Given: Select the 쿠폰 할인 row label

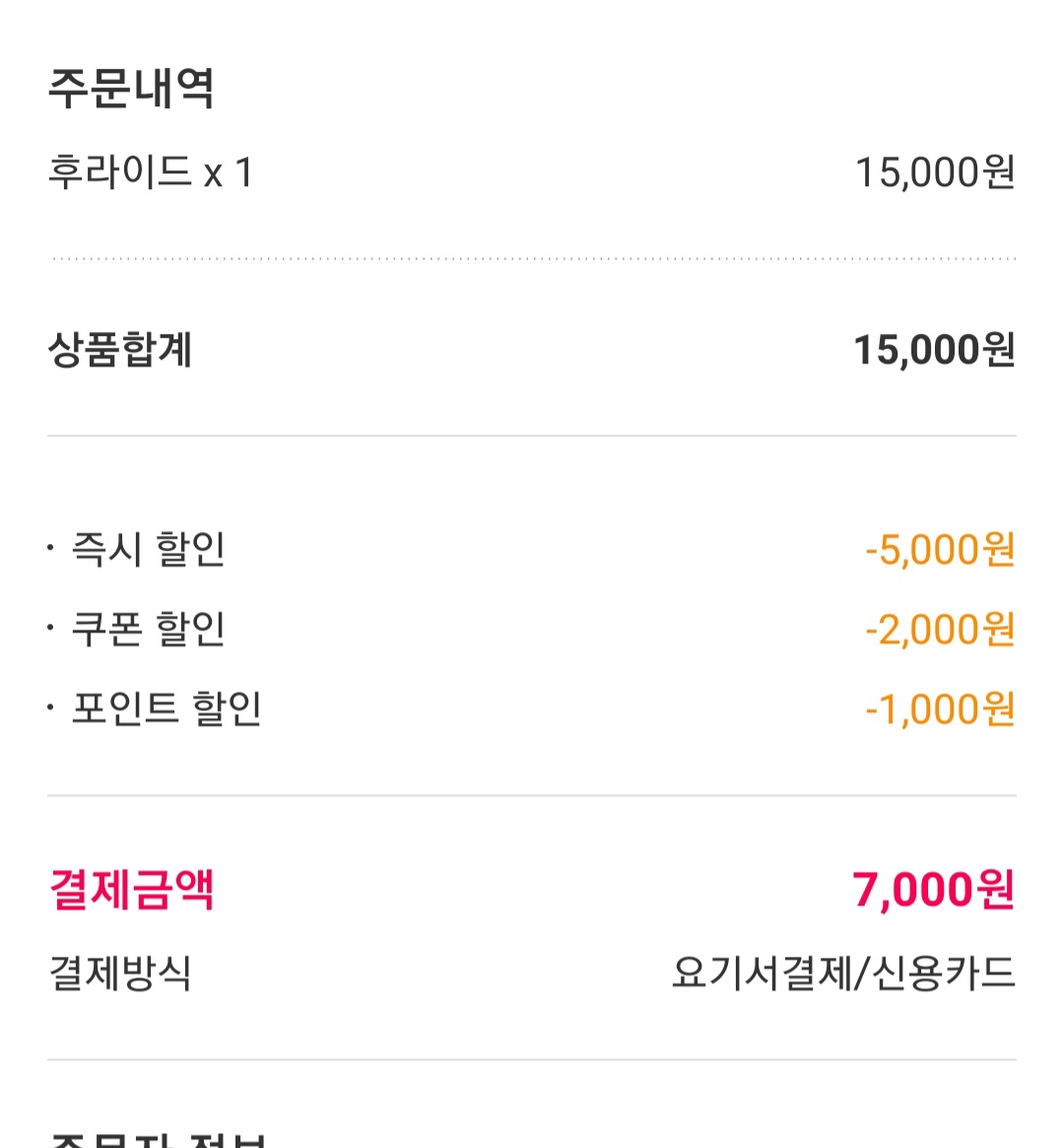Looking at the screenshot, I should tap(148, 629).
